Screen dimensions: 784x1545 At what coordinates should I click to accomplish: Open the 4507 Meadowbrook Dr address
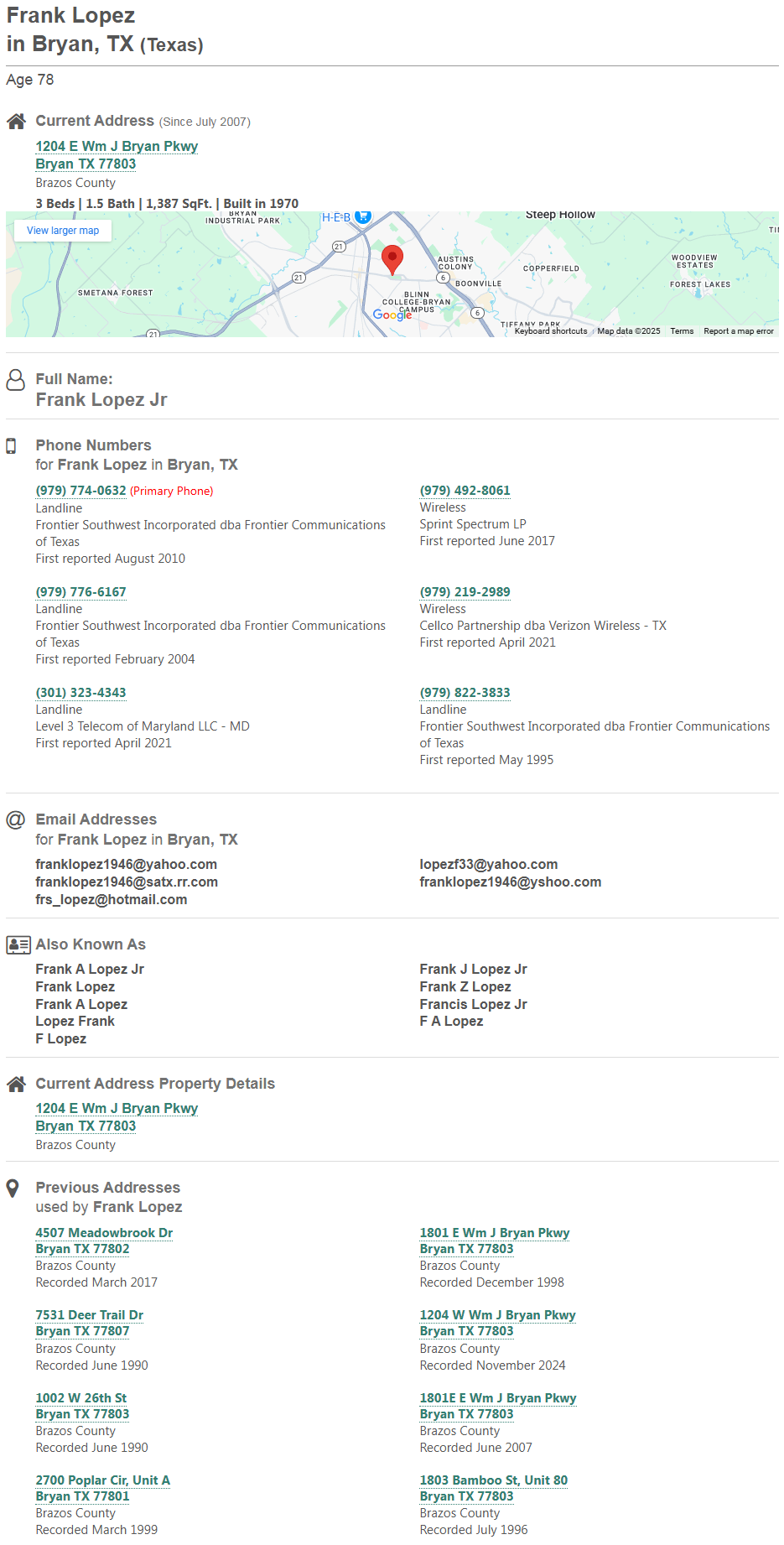tap(104, 1233)
